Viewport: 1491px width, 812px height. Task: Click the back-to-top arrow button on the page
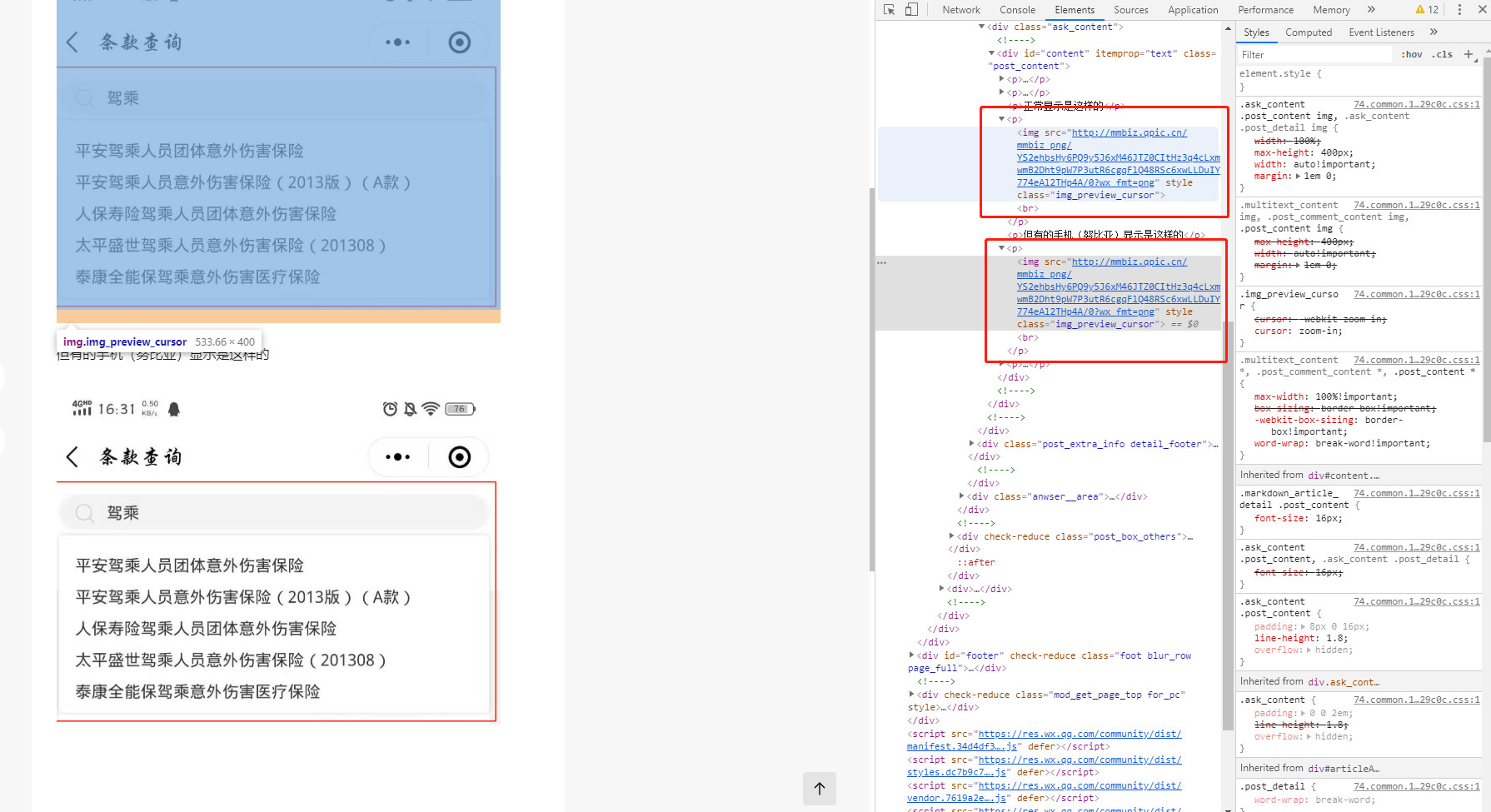pos(820,789)
